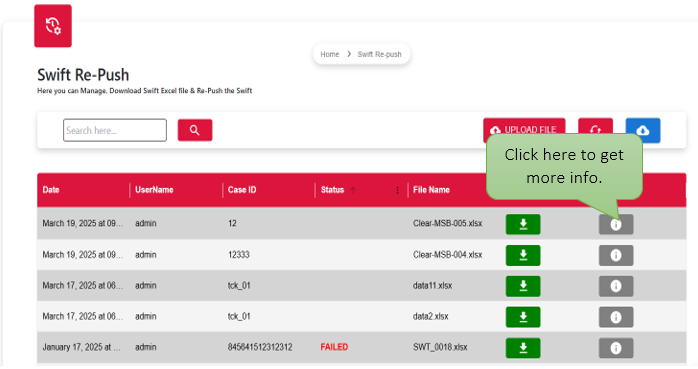Download the Clear-MSB-004.xlsx file
This screenshot has width=698, height=369.
coord(523,255)
